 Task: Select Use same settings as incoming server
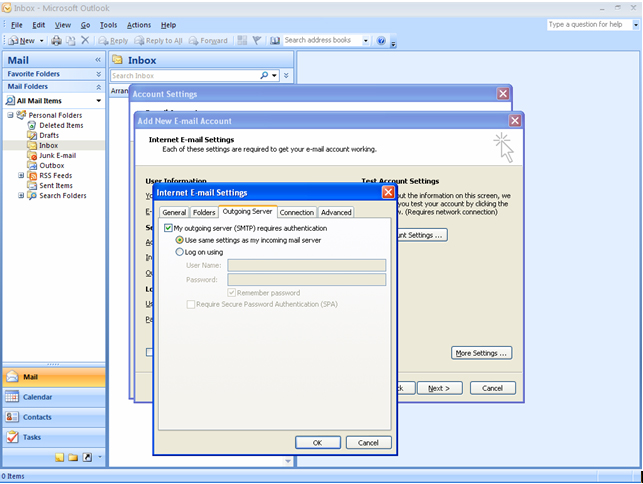pos(180,240)
